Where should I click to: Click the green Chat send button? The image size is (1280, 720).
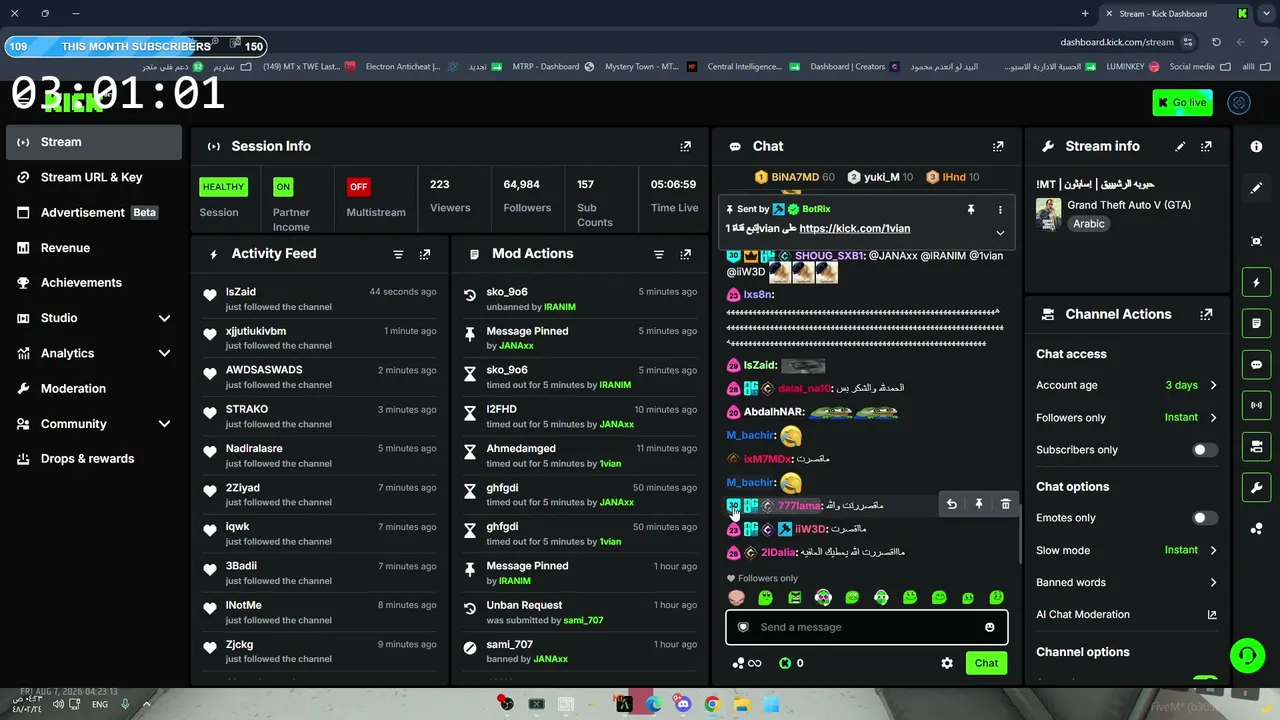tap(986, 663)
